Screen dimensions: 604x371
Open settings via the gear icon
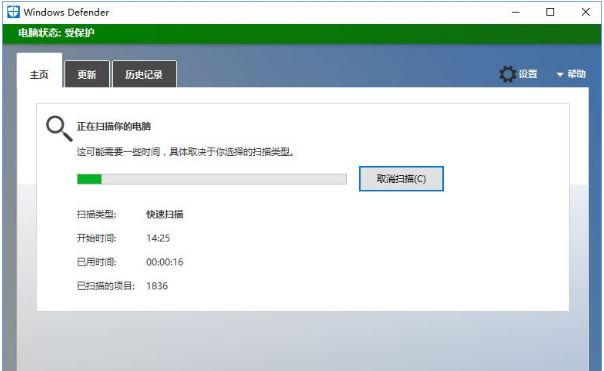[x=507, y=74]
